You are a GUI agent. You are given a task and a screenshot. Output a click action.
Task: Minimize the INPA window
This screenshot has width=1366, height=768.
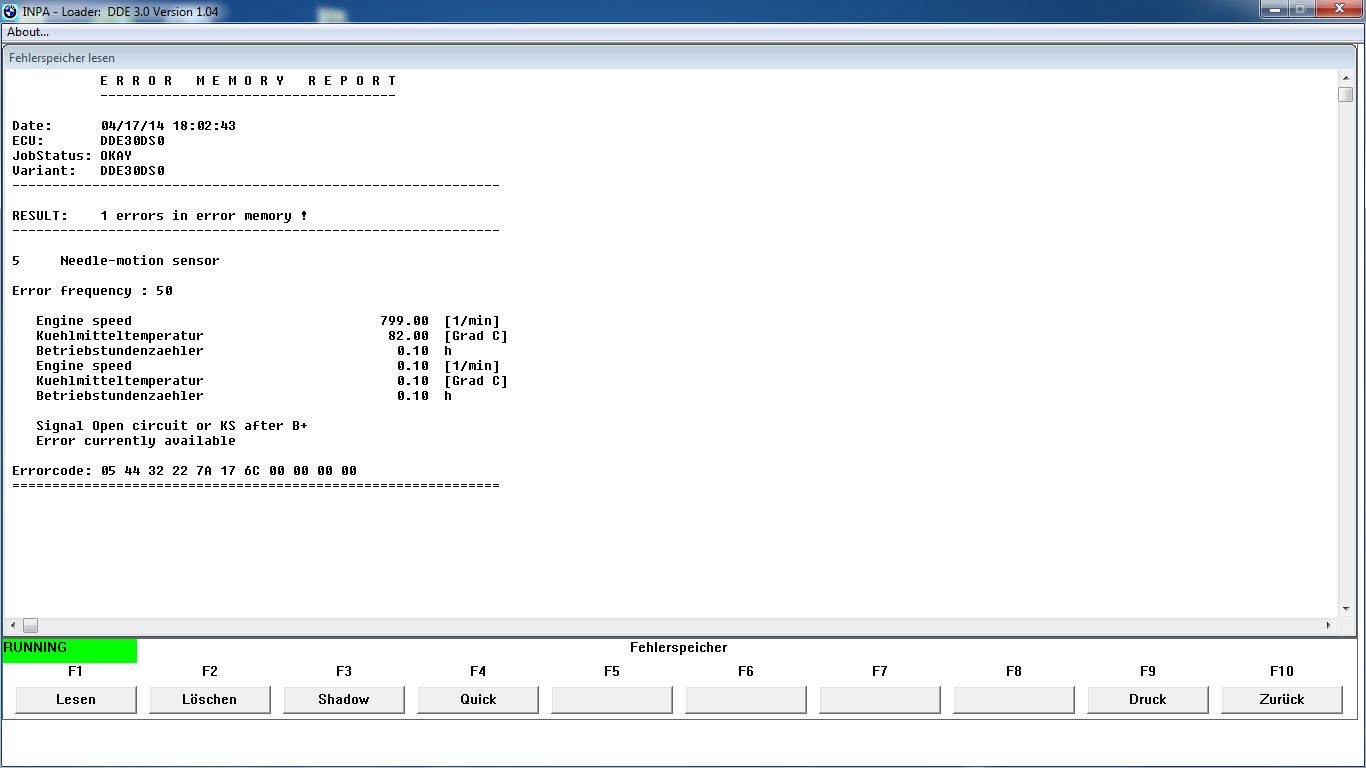[x=1273, y=9]
